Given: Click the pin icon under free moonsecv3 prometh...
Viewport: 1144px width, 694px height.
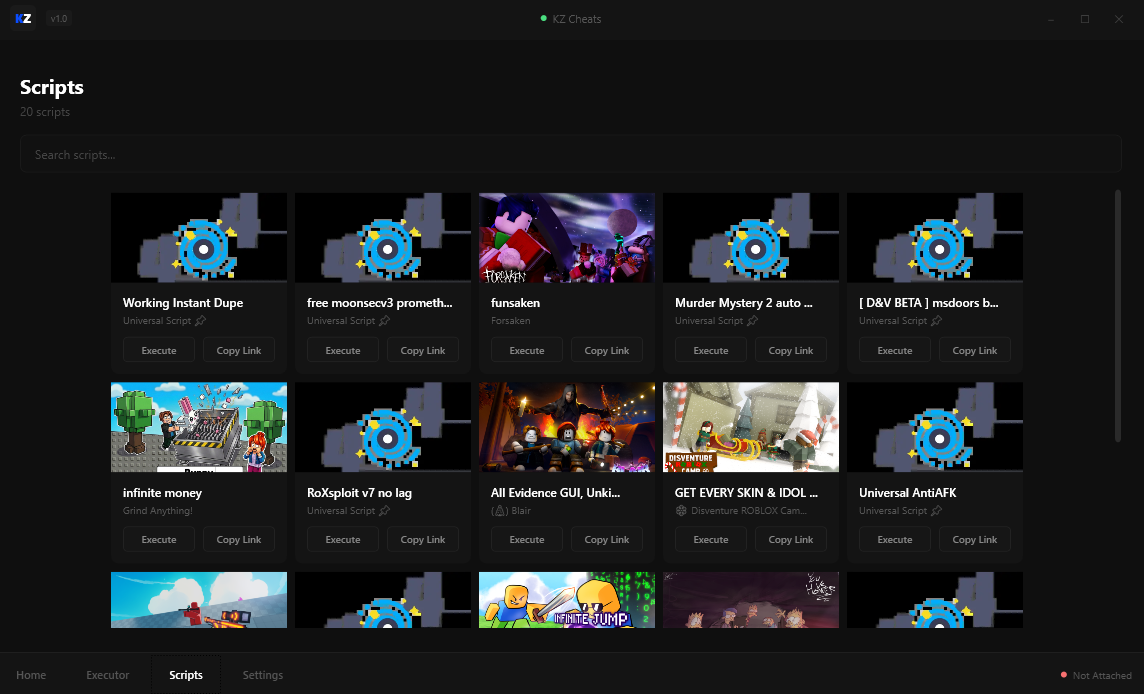Looking at the screenshot, I should (x=384, y=320).
